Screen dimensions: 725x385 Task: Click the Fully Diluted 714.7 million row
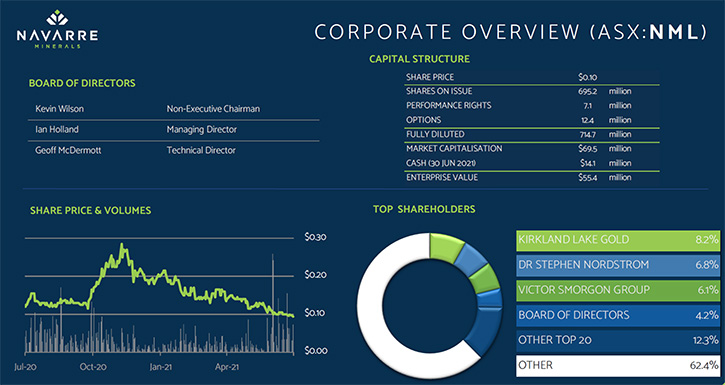coord(532,134)
